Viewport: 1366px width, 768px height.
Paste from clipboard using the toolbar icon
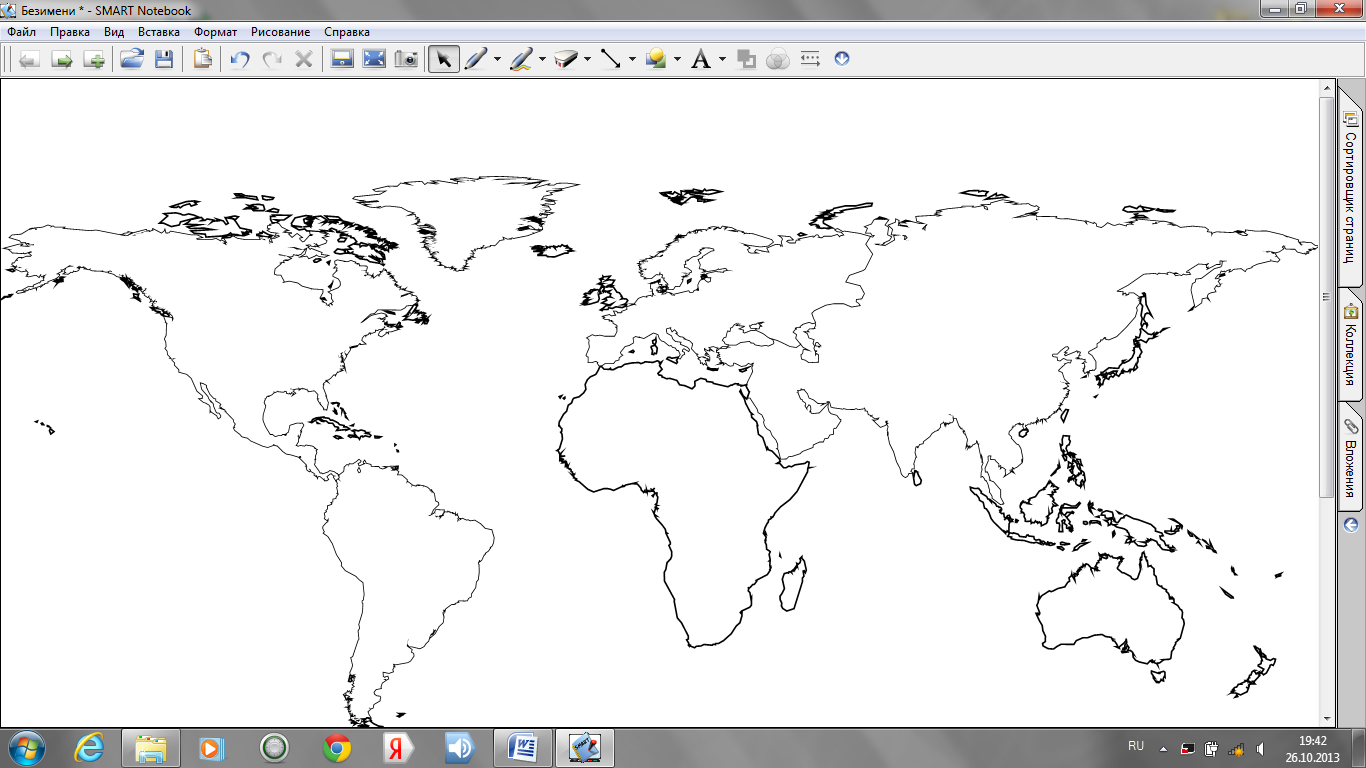tap(203, 59)
